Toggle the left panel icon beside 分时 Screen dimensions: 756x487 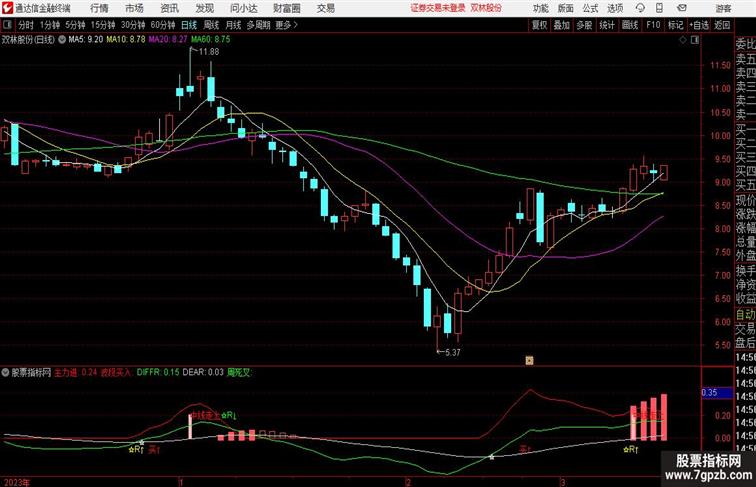tap(7, 25)
